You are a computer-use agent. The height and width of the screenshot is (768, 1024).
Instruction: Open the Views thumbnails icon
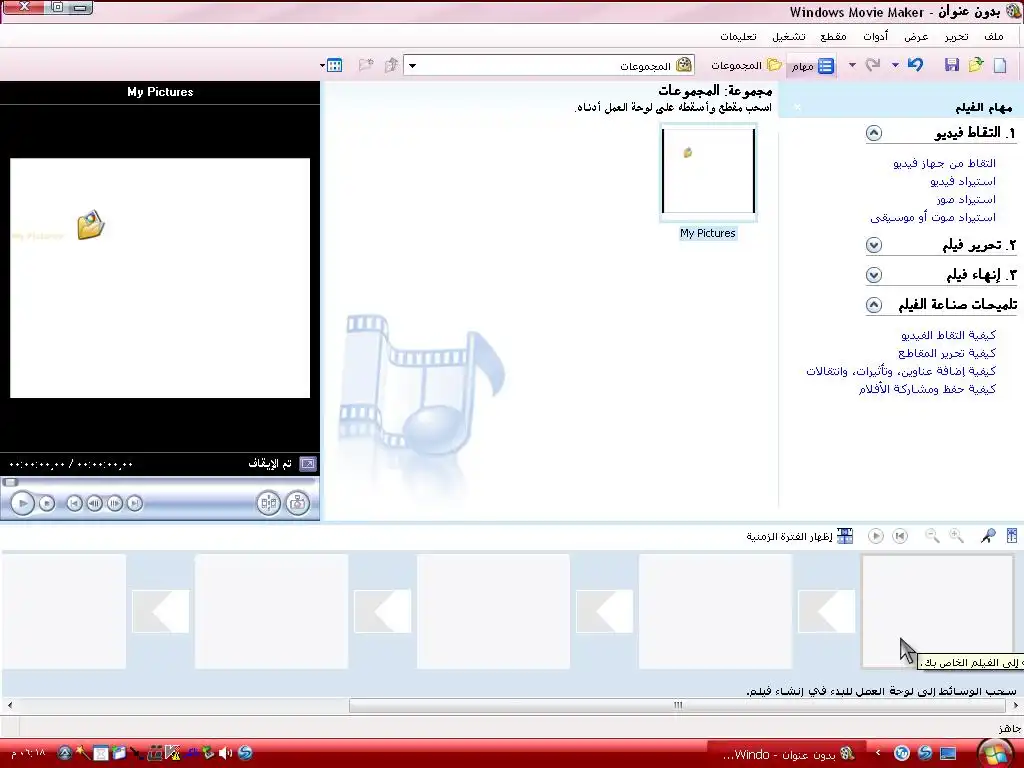pyautogui.click(x=334, y=65)
